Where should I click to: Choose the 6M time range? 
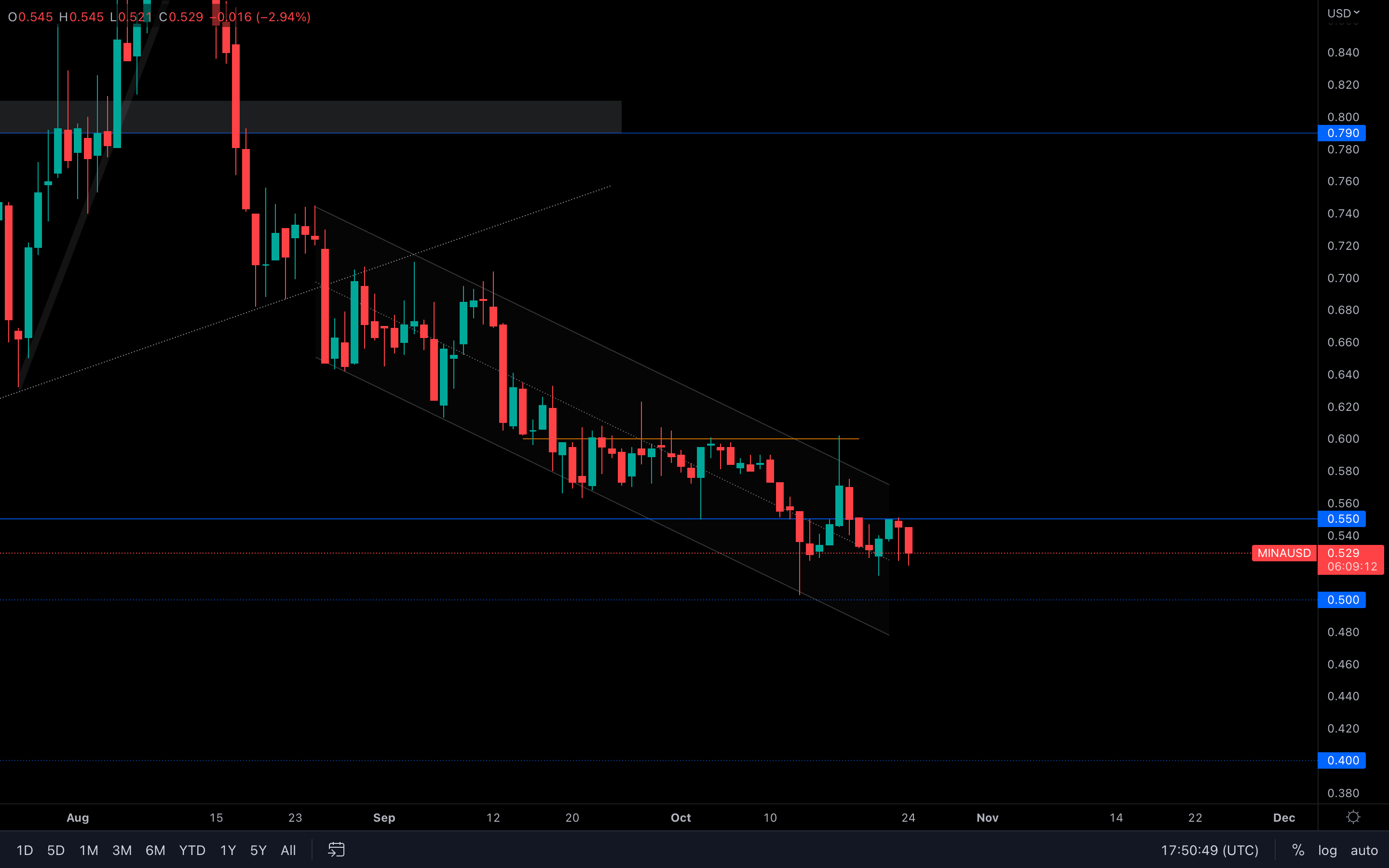tap(155, 850)
